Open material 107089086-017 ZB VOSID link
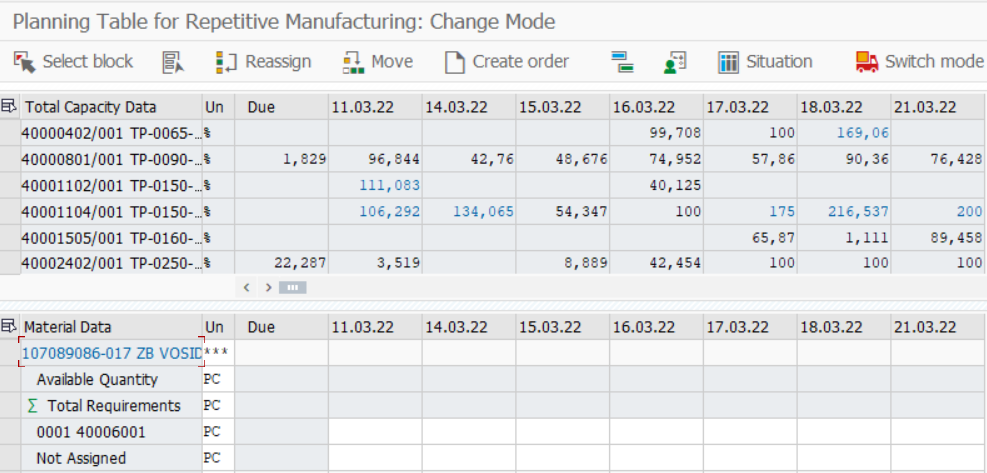This screenshot has height=473, width=987. point(111,353)
